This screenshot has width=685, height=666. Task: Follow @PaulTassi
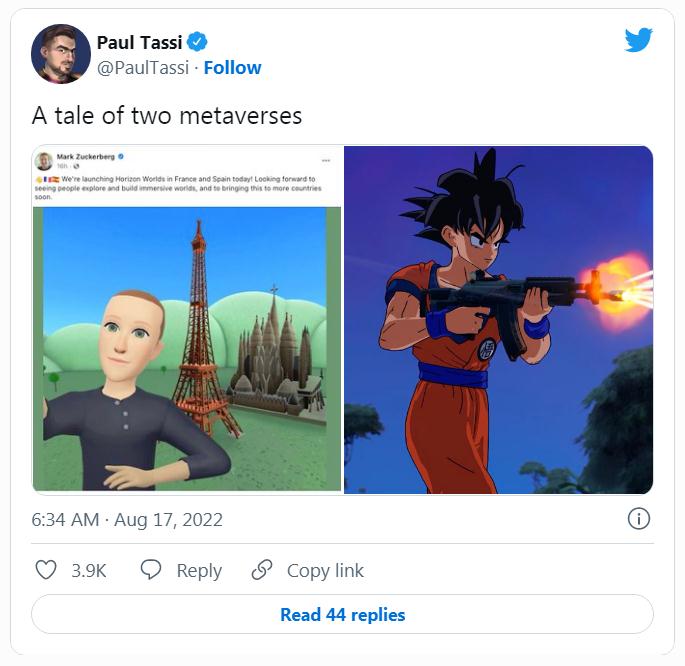point(232,68)
